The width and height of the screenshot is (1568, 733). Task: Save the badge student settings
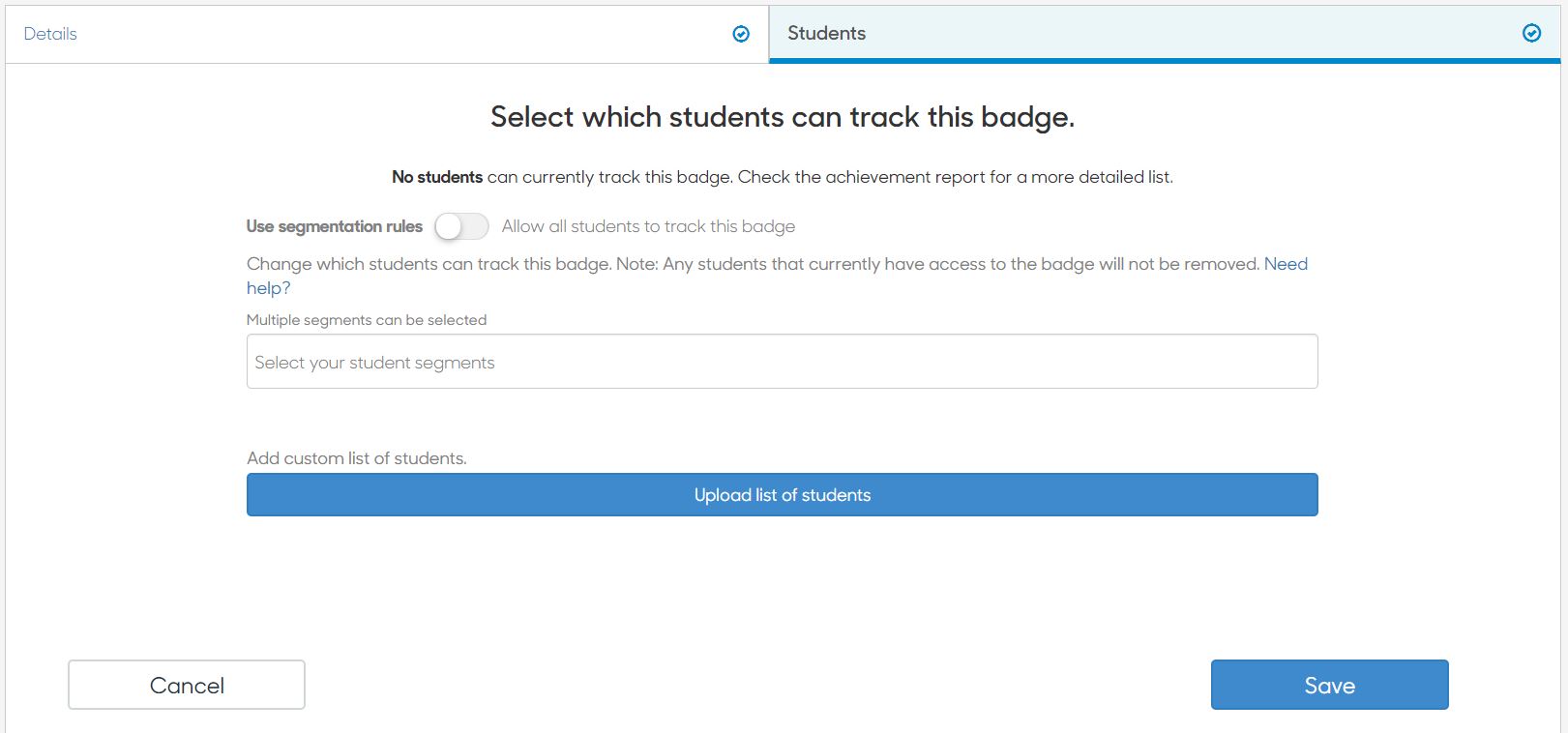[1329, 685]
